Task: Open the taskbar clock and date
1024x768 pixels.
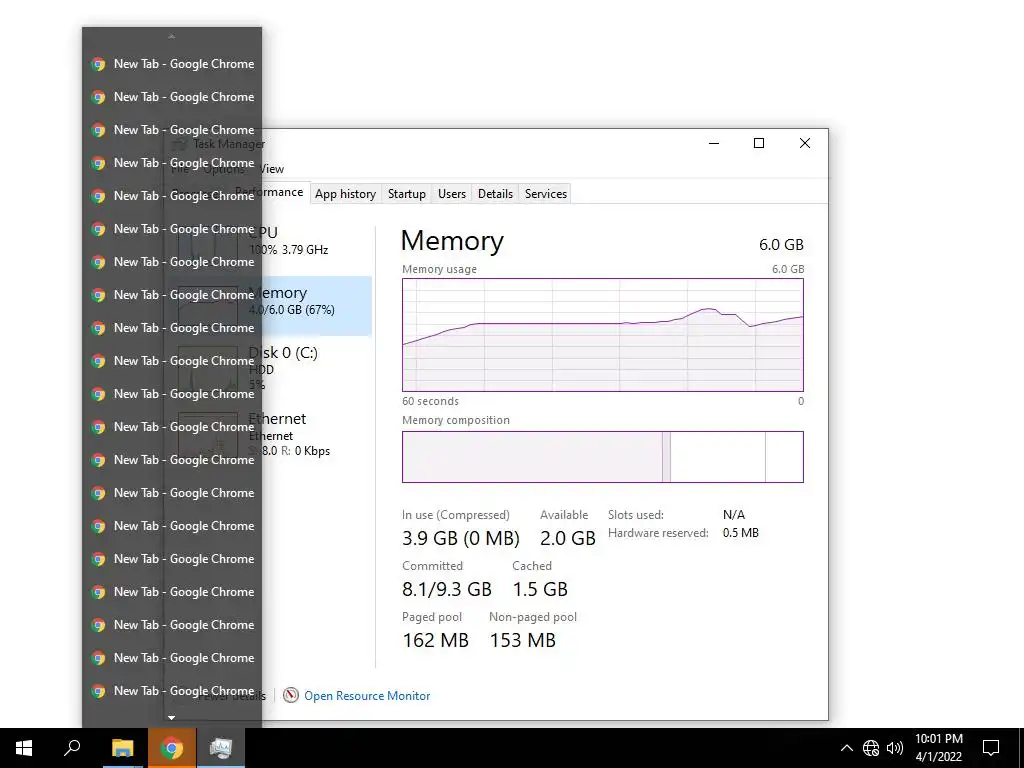Action: click(938, 748)
